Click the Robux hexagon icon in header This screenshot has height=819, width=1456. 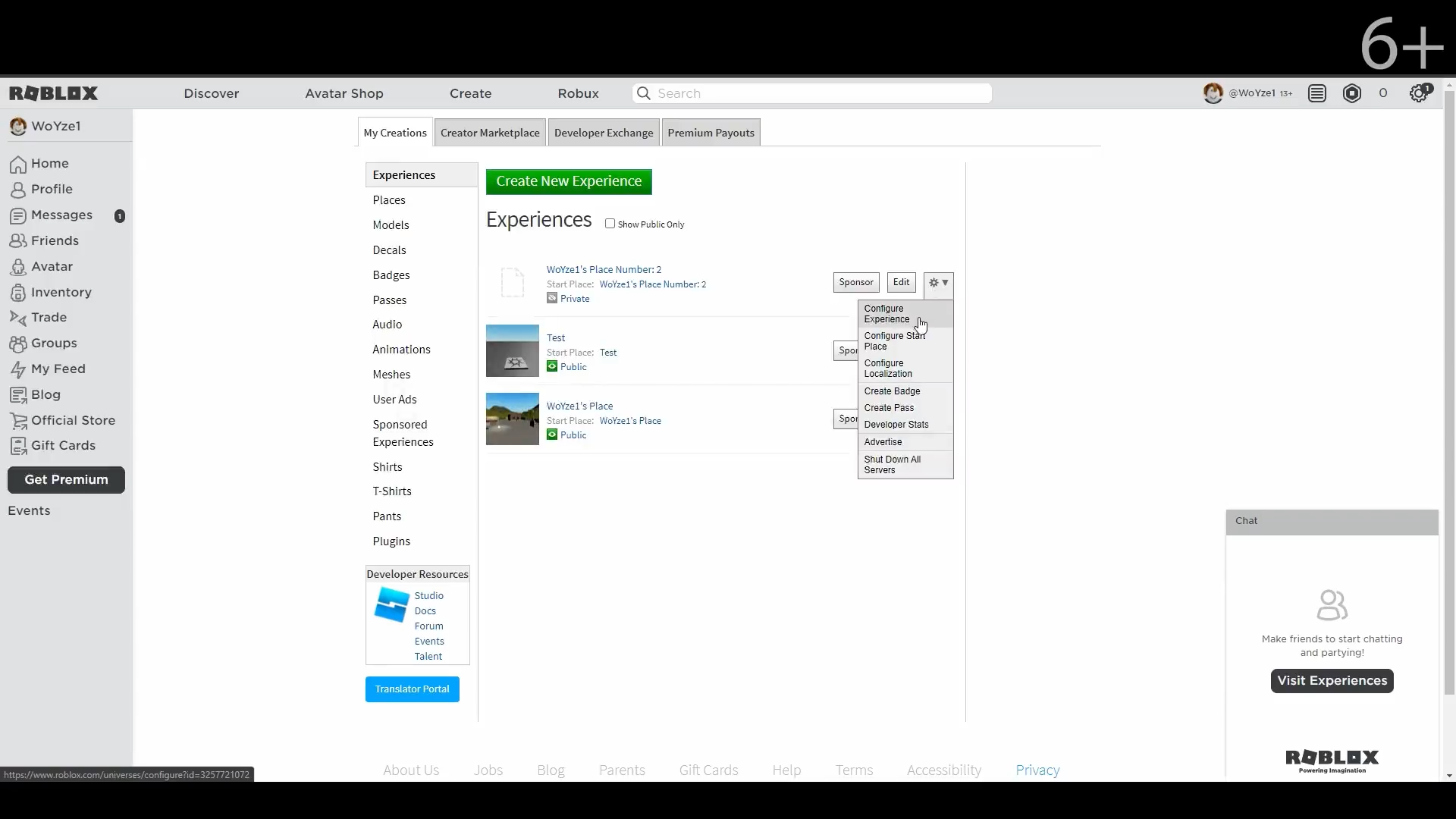pos(1351,93)
